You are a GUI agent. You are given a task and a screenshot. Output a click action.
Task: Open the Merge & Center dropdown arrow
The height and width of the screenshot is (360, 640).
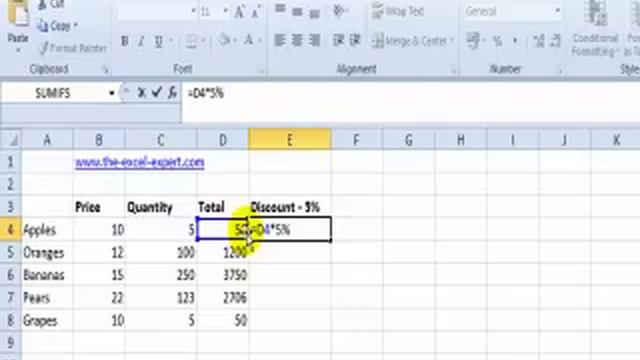(452, 41)
